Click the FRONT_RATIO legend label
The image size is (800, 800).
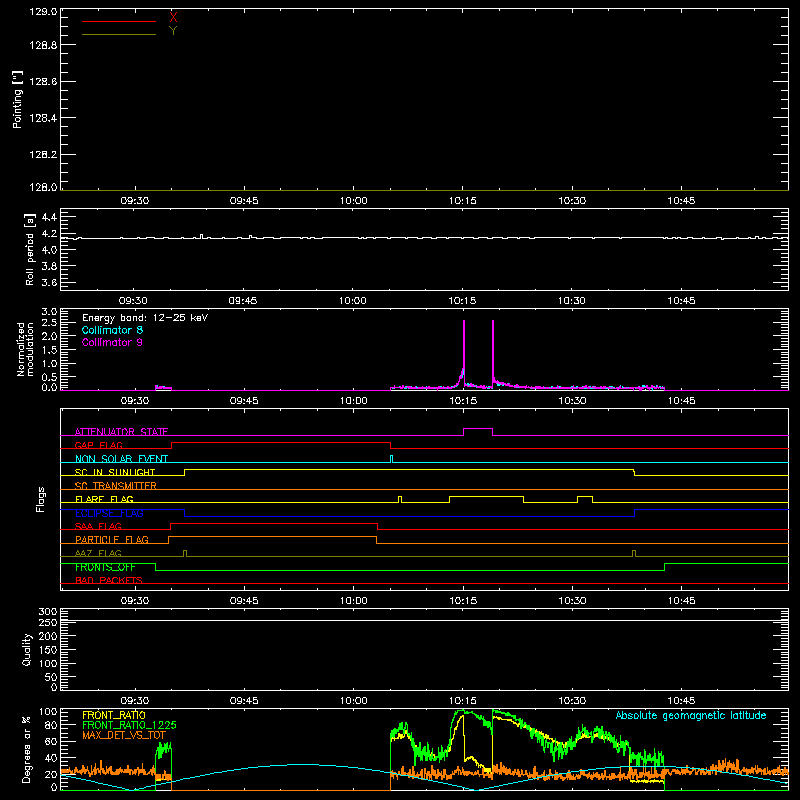(114, 715)
